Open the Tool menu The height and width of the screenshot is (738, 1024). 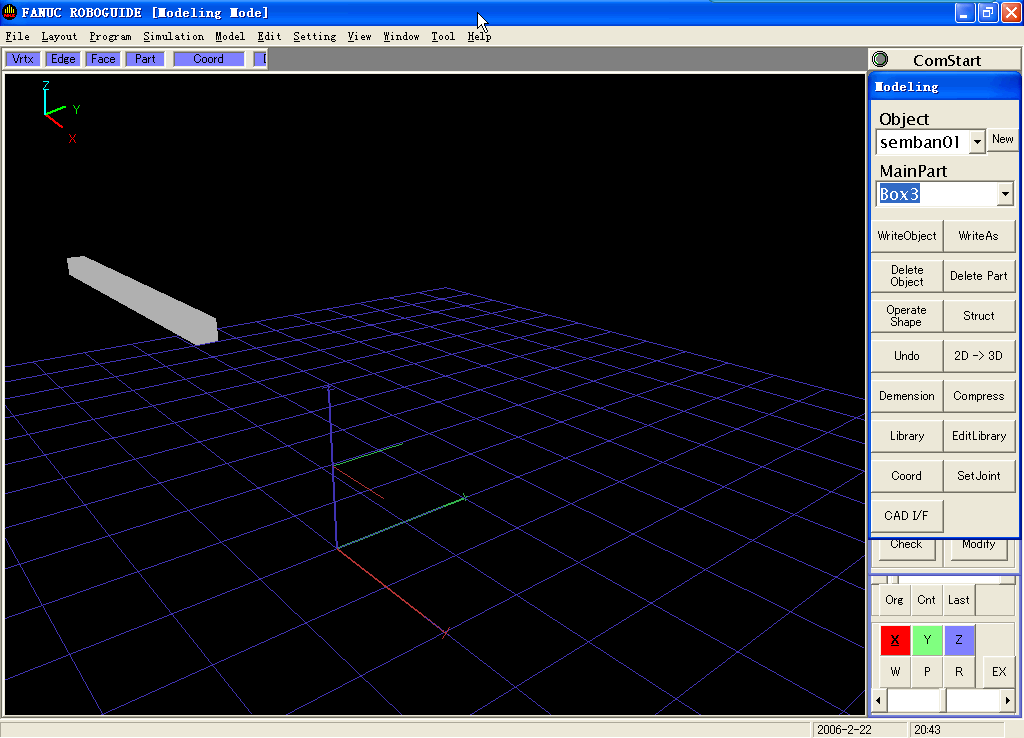(443, 37)
